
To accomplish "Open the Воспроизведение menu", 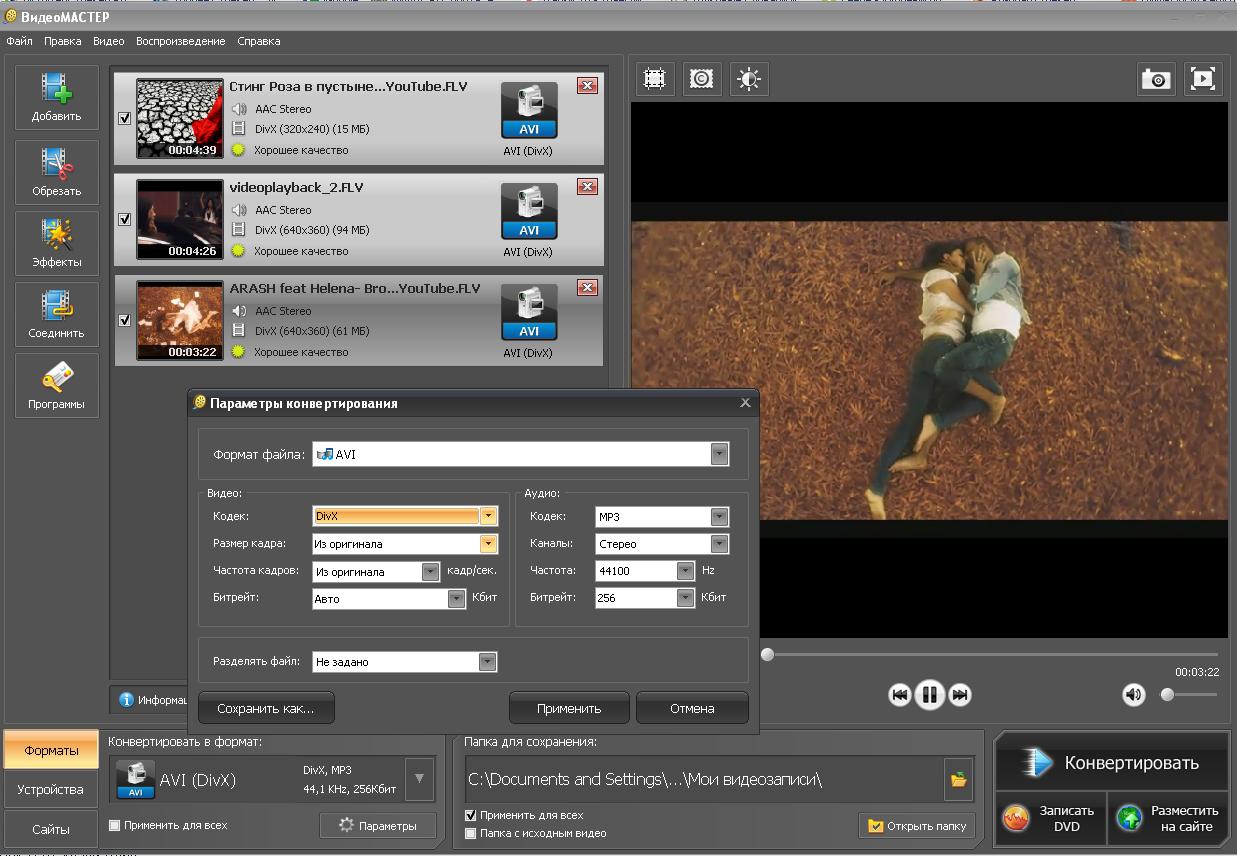I will coord(181,41).
